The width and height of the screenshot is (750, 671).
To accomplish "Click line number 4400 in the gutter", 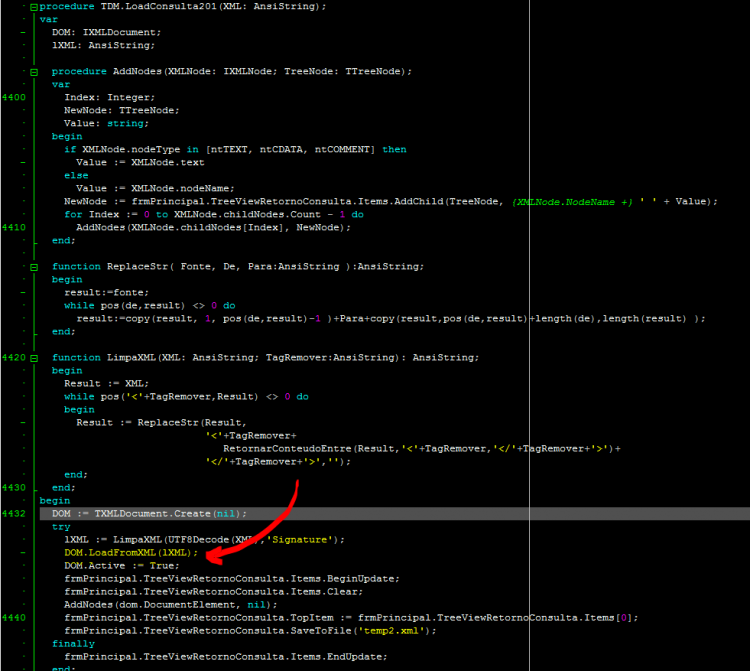I will click(13, 98).
